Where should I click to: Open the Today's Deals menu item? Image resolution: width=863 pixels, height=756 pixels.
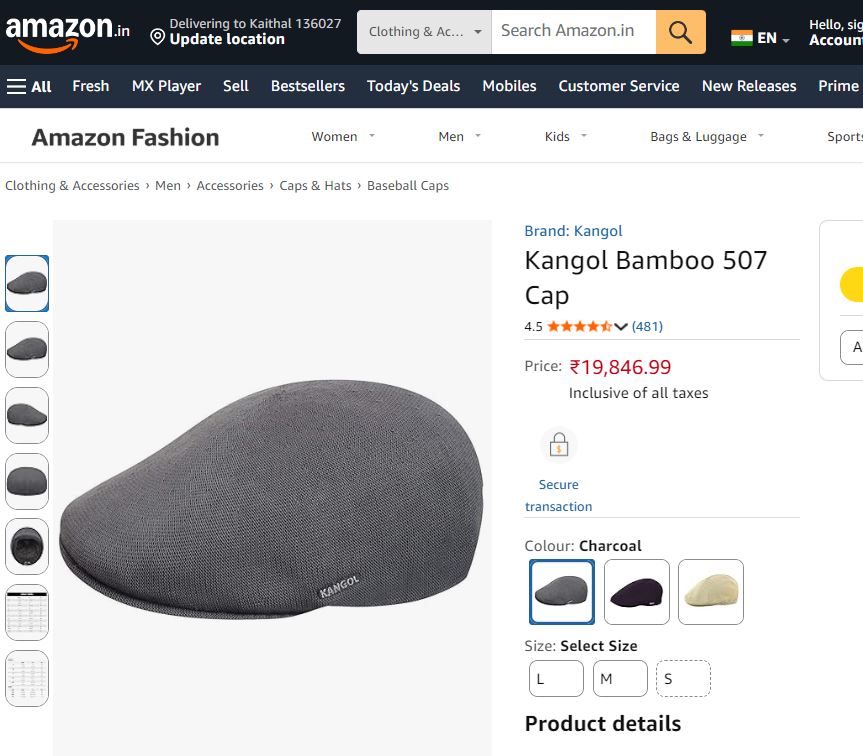coord(413,86)
